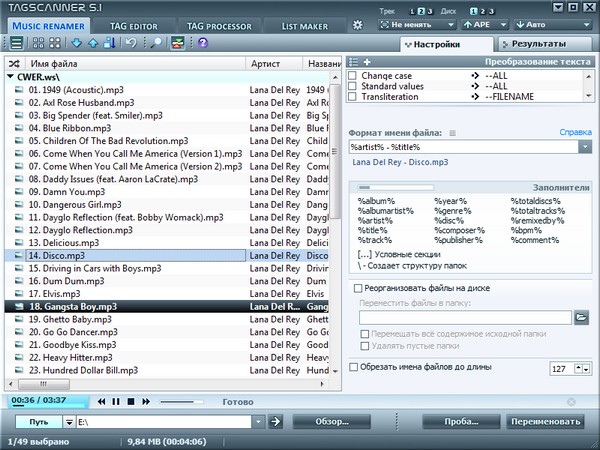Open help via the purple question mark
The image size is (600, 450).
coord(203,43)
